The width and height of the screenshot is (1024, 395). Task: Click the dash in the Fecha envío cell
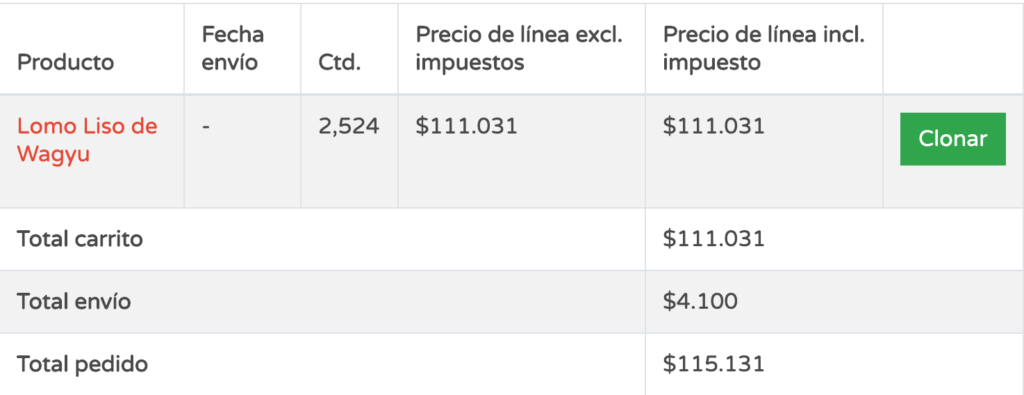coord(206,127)
